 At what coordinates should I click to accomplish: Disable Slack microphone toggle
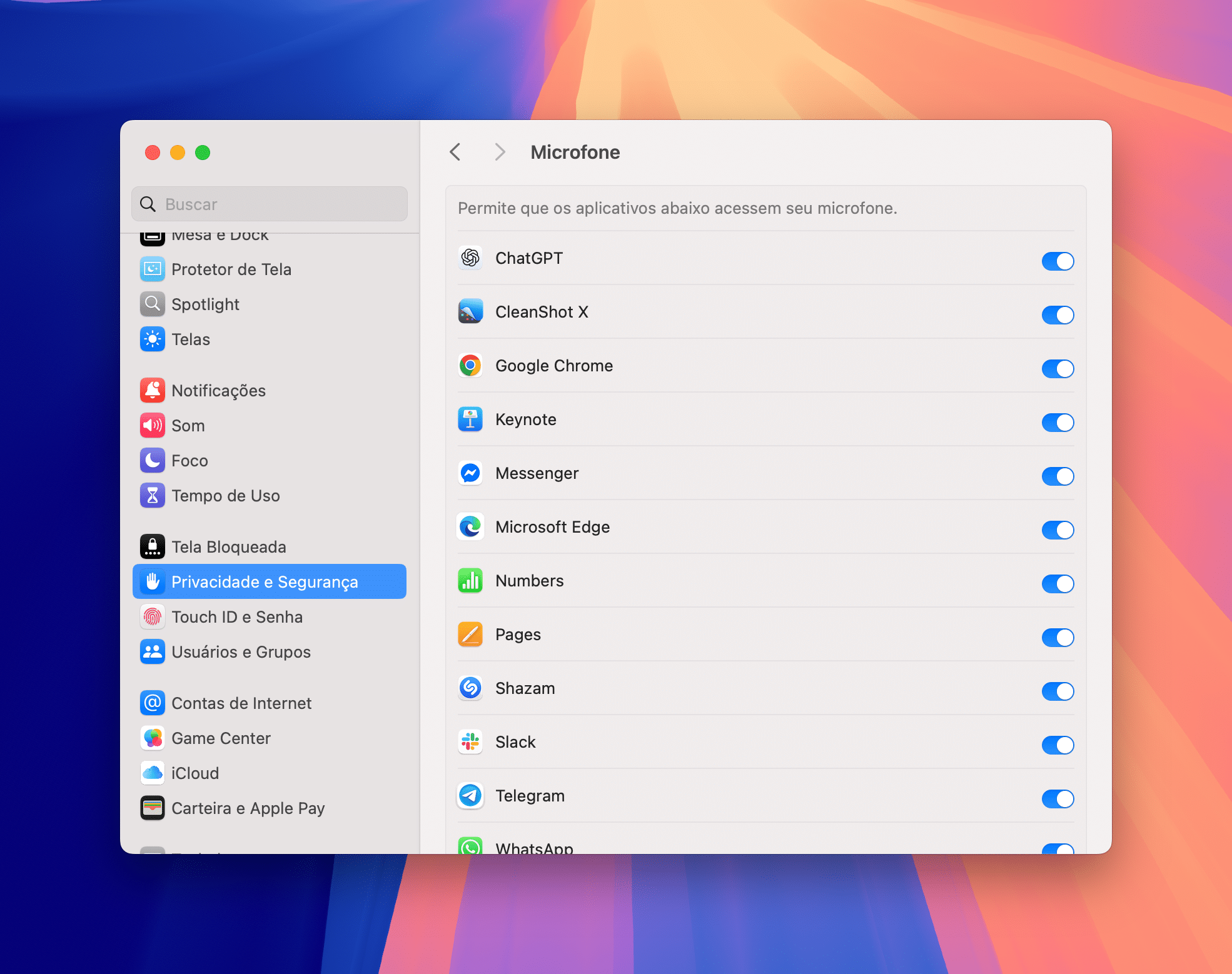click(1058, 745)
